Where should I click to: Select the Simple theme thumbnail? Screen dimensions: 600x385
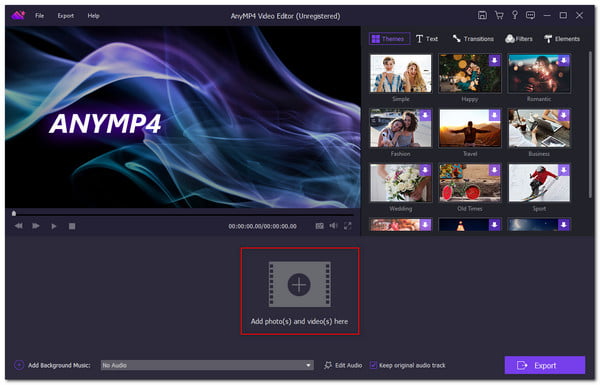(401, 73)
